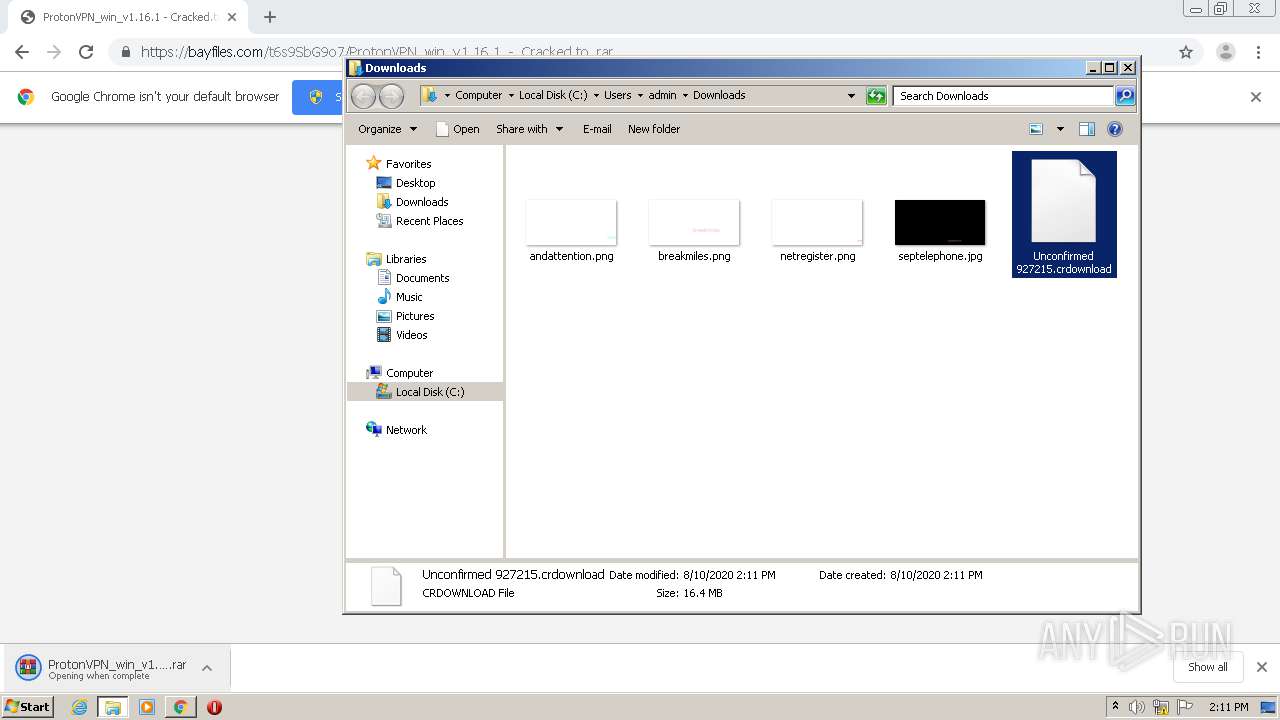Open the Organize dropdown menu
The height and width of the screenshot is (720, 1280).
(x=387, y=129)
